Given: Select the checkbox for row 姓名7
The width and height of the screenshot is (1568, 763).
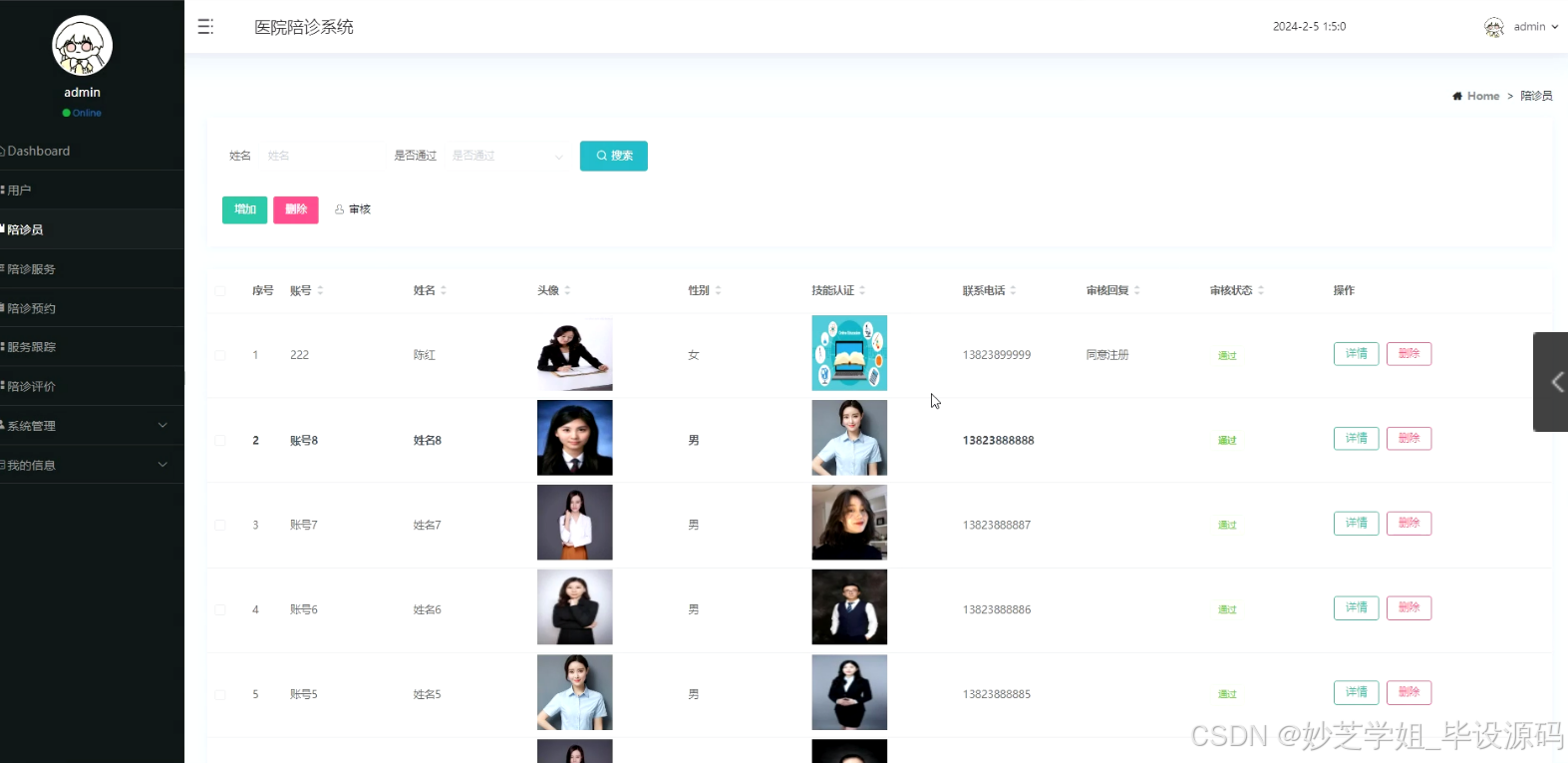Looking at the screenshot, I should click(220, 525).
